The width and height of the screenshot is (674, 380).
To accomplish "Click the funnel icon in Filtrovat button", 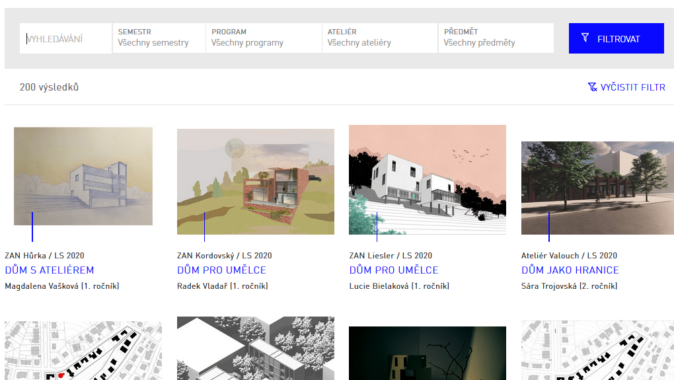I will tap(585, 38).
